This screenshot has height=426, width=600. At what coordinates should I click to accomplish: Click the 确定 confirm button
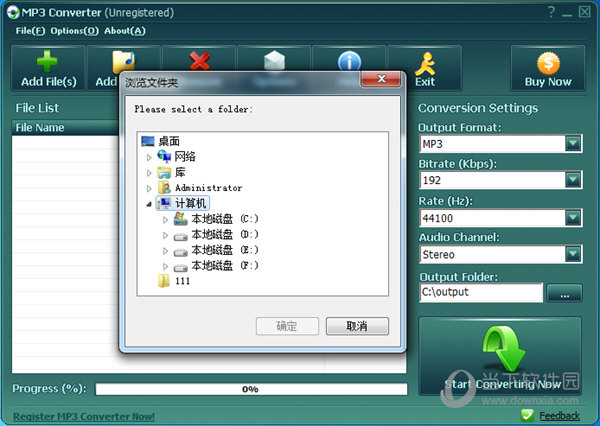tap(287, 326)
